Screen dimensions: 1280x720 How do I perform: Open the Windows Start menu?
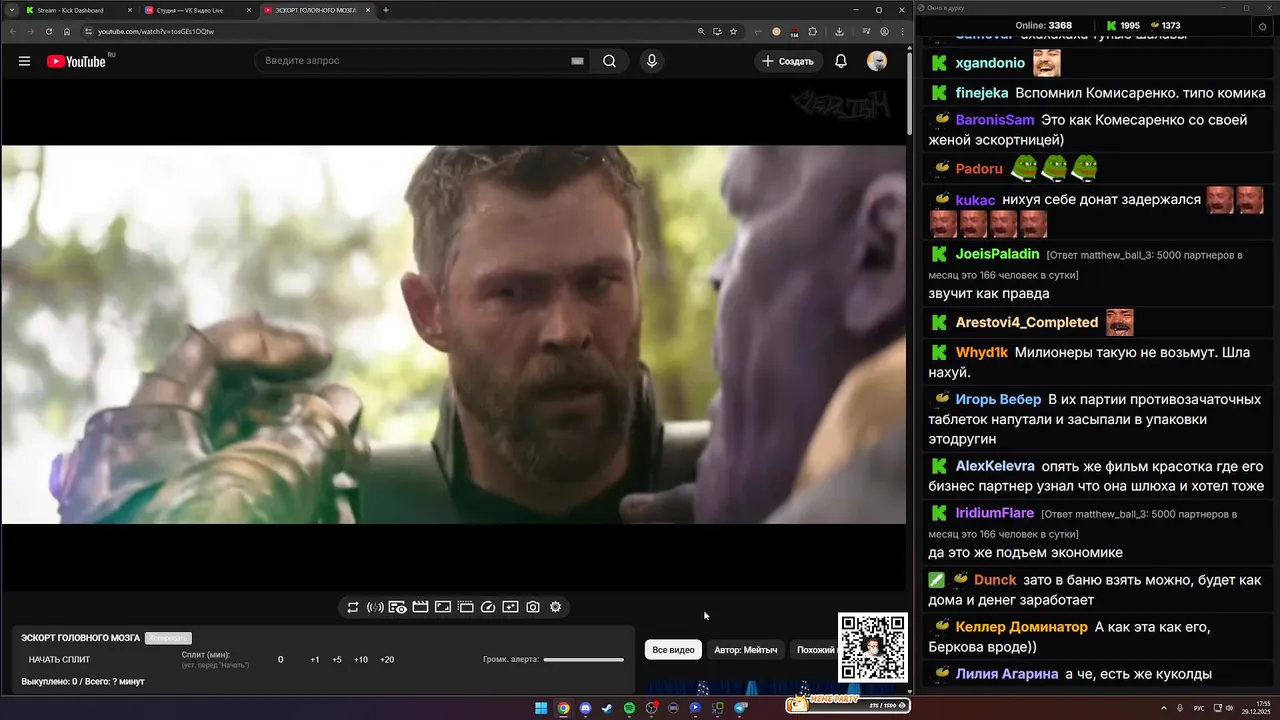point(541,708)
